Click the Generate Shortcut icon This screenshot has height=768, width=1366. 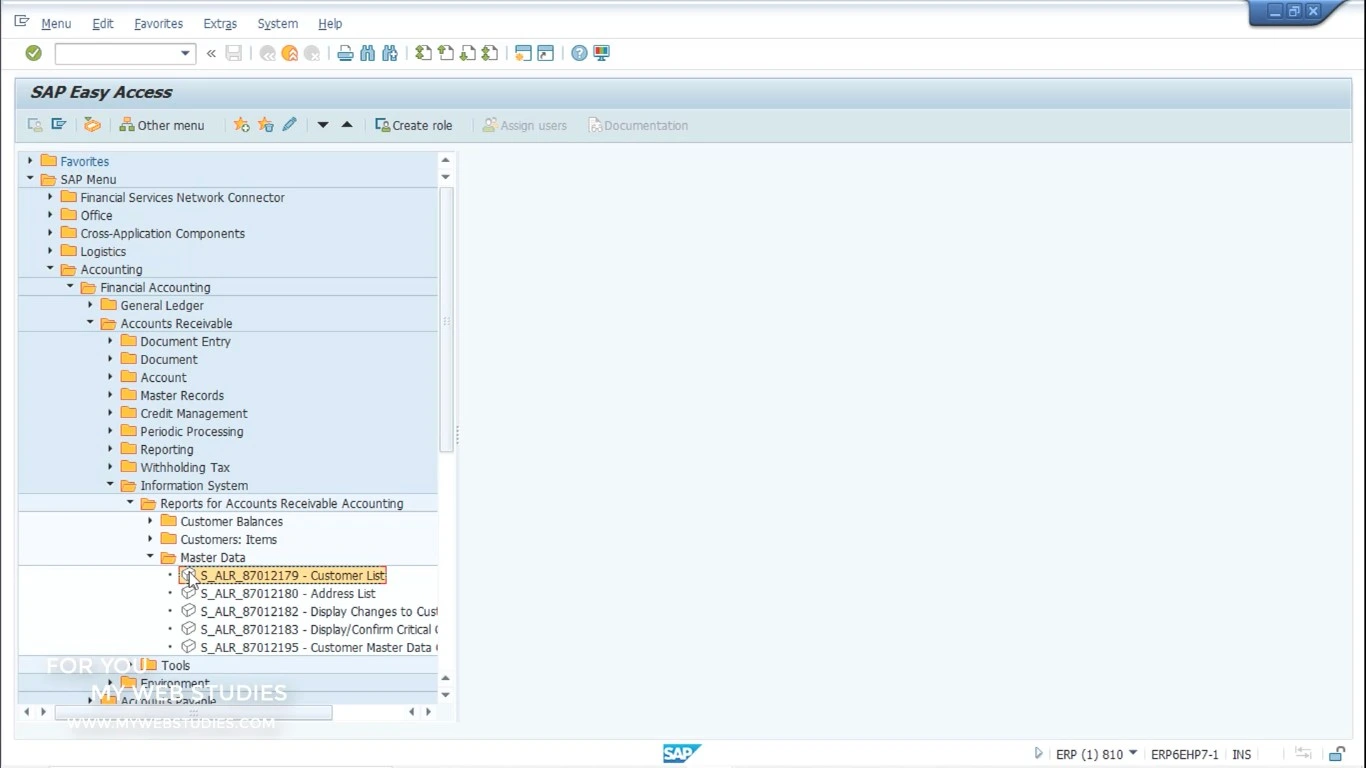[545, 53]
